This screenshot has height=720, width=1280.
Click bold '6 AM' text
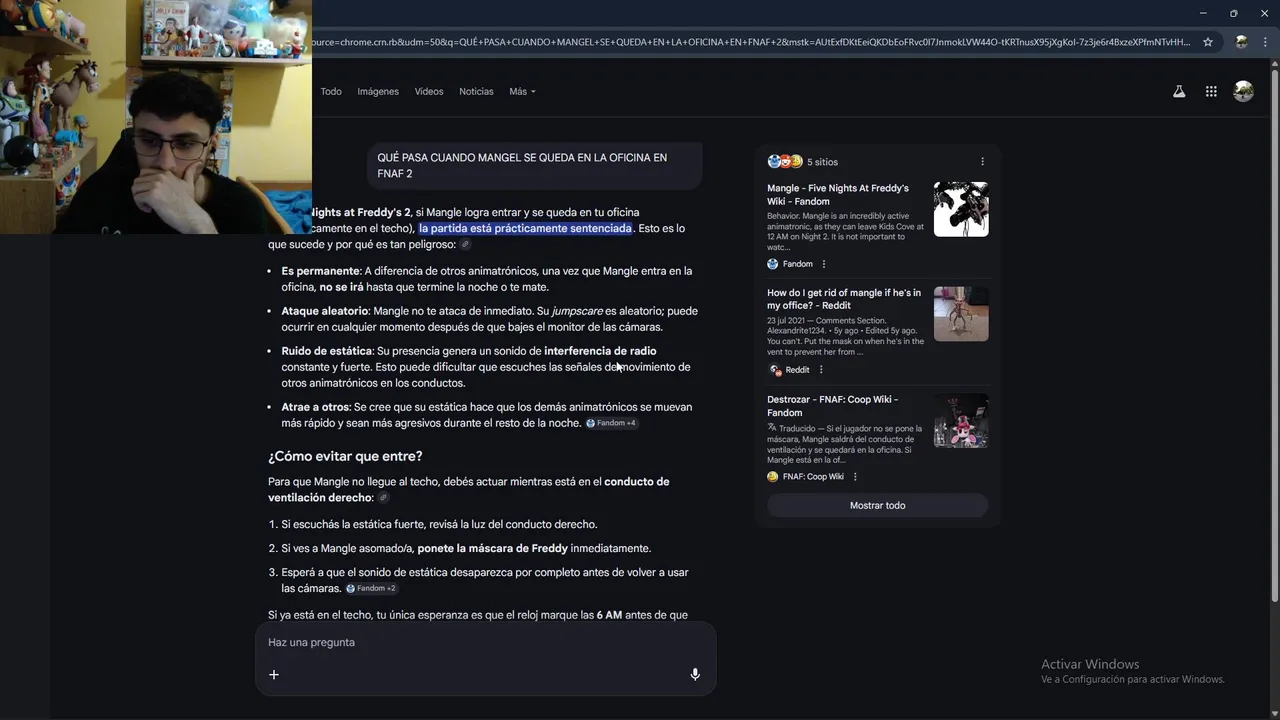pyautogui.click(x=609, y=615)
